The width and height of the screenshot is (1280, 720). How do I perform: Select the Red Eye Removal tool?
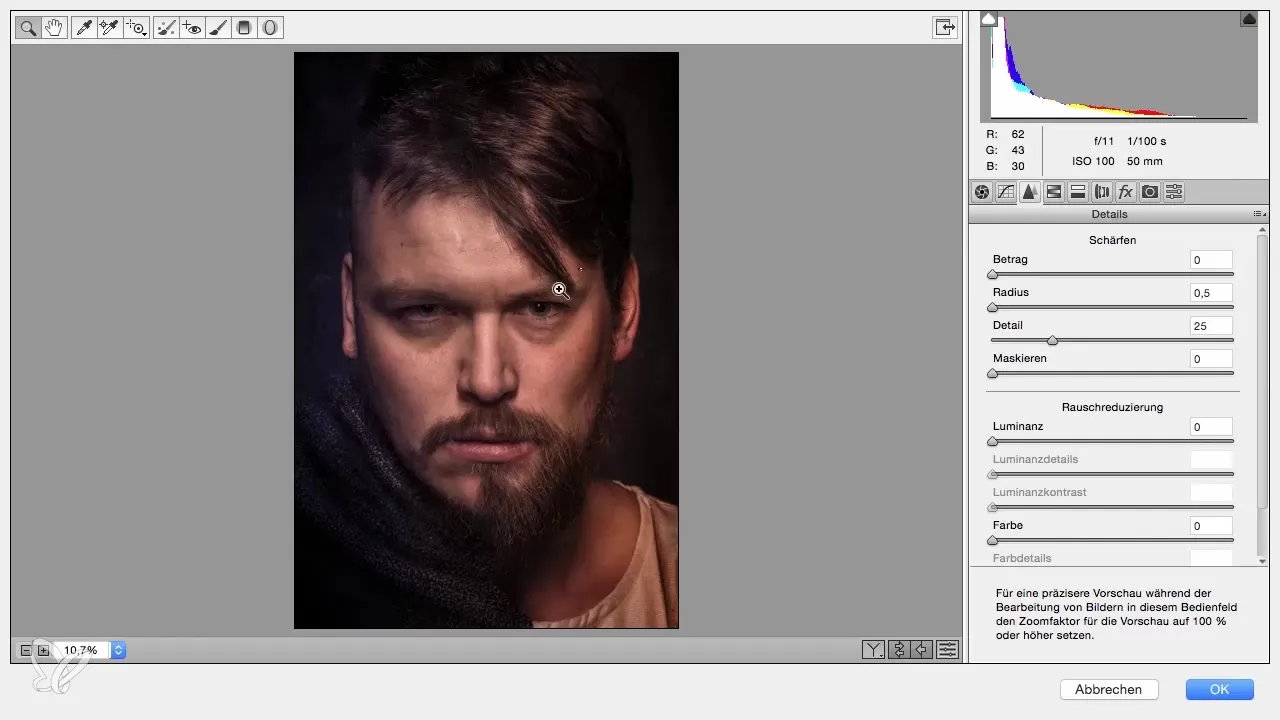(x=193, y=28)
